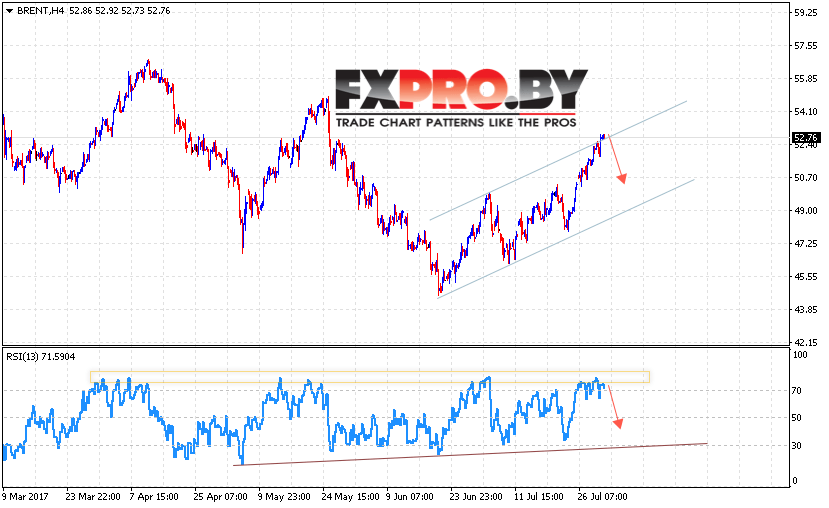The width and height of the screenshot is (829, 508).
Task: Click the 23 Jun 23:00 time label
Action: point(476,497)
